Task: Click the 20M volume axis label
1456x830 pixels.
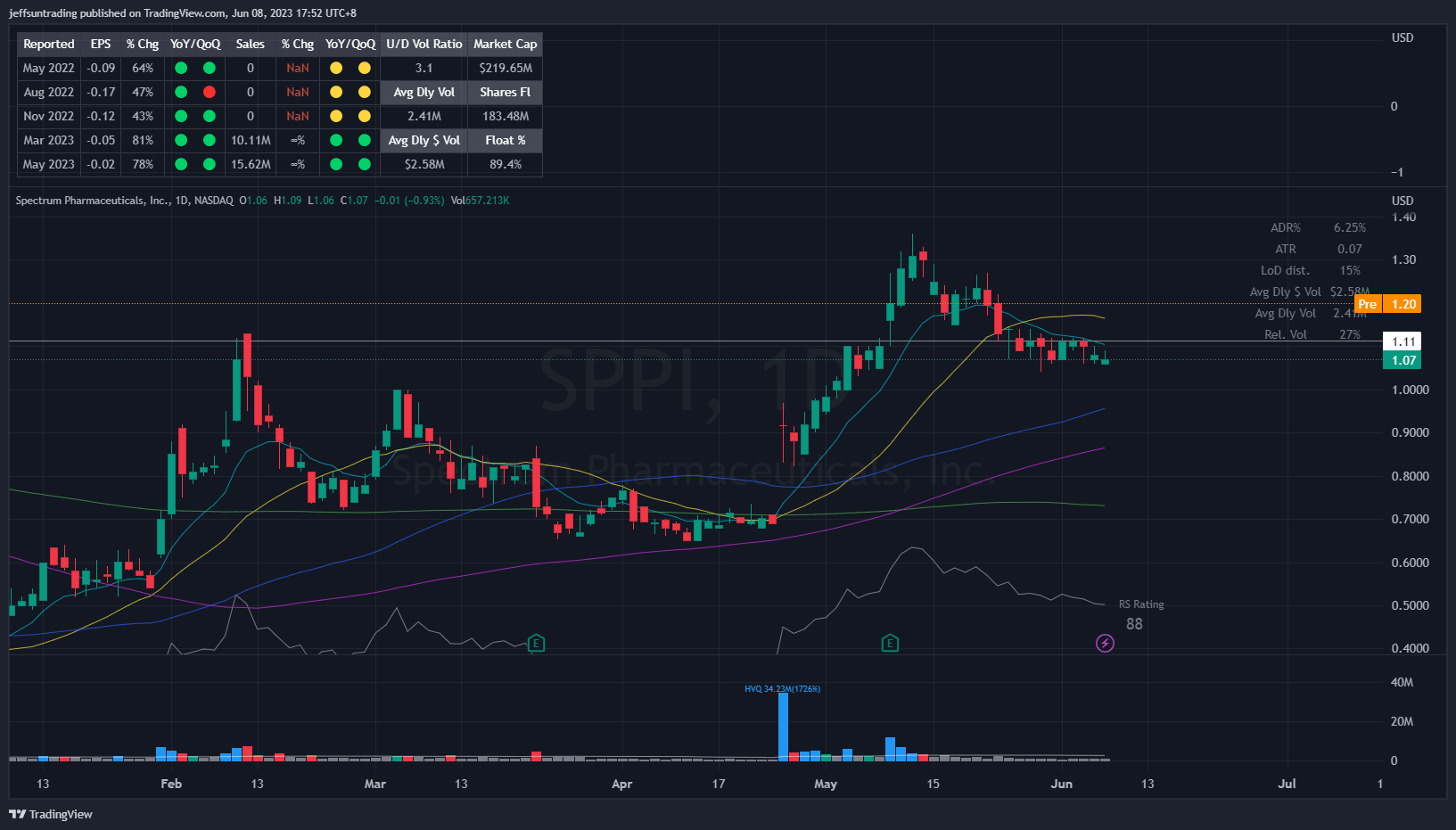Action: pos(1402,721)
